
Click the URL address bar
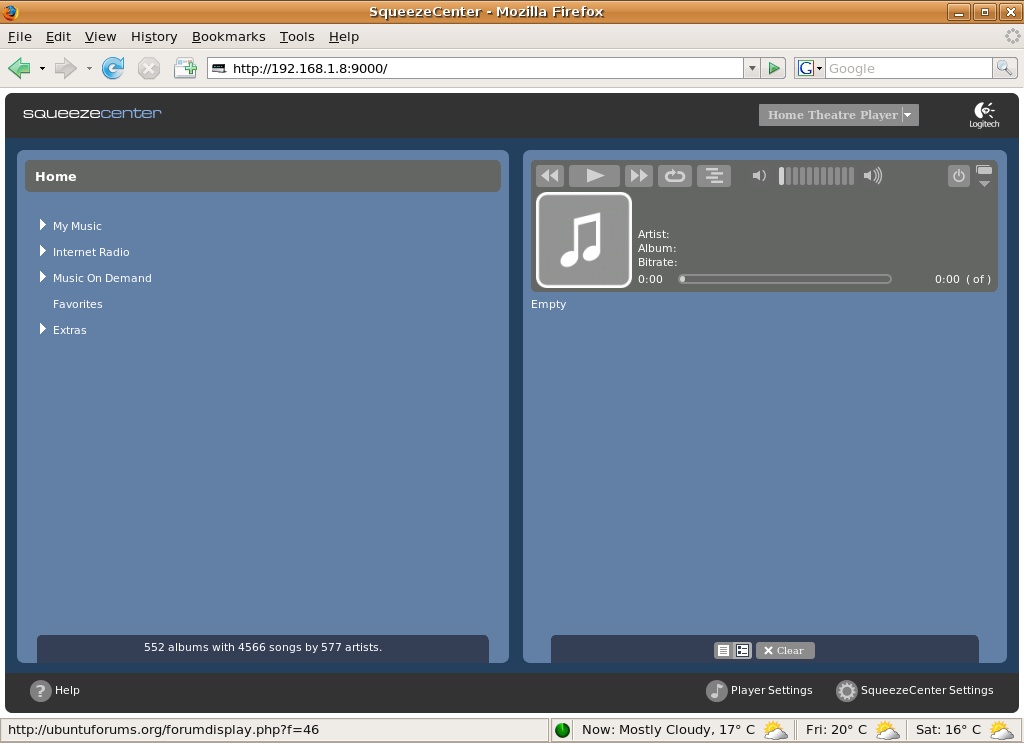point(480,68)
